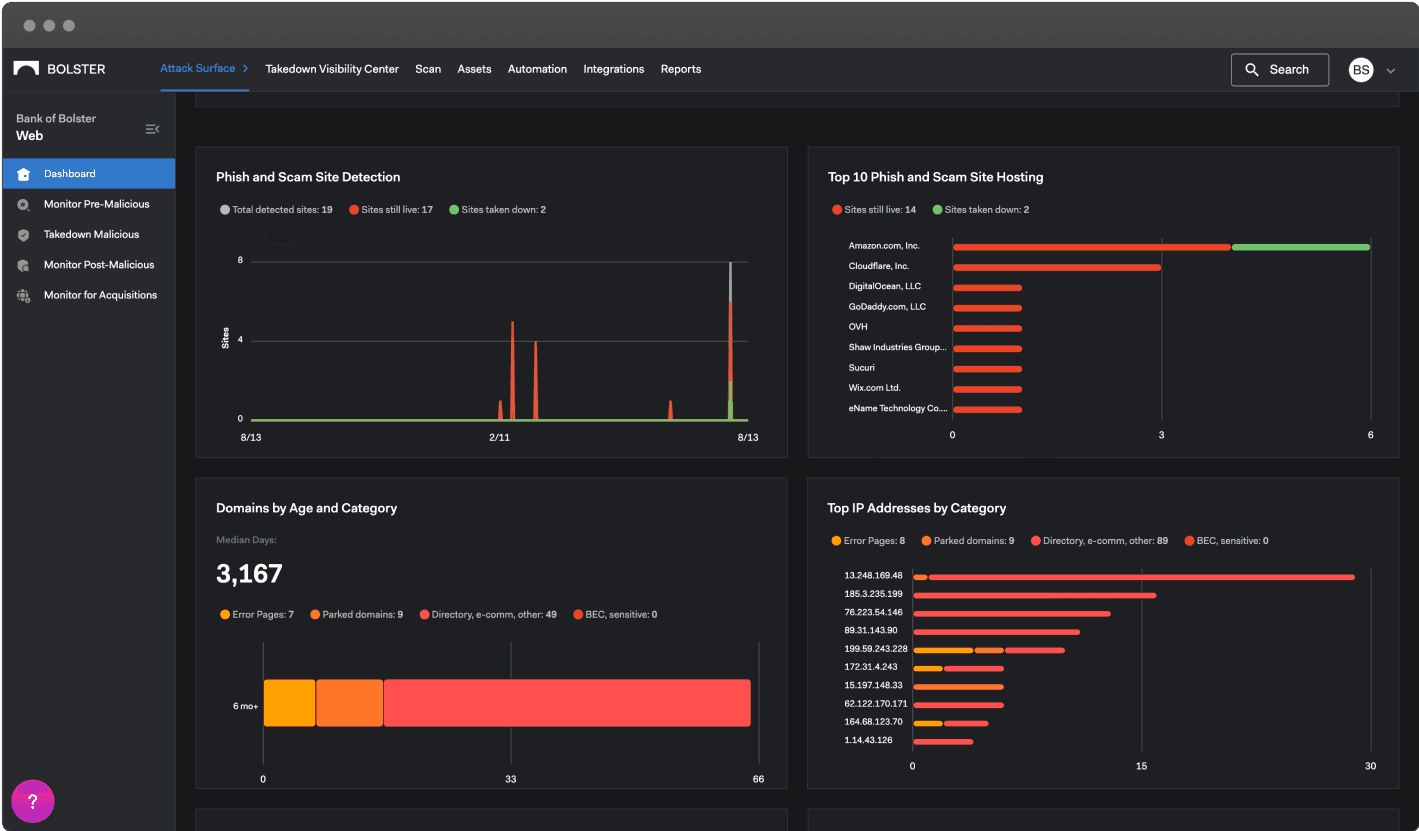The image size is (1419, 831).
Task: Click the red Directory e-comm bar segment
Action: tap(567, 703)
